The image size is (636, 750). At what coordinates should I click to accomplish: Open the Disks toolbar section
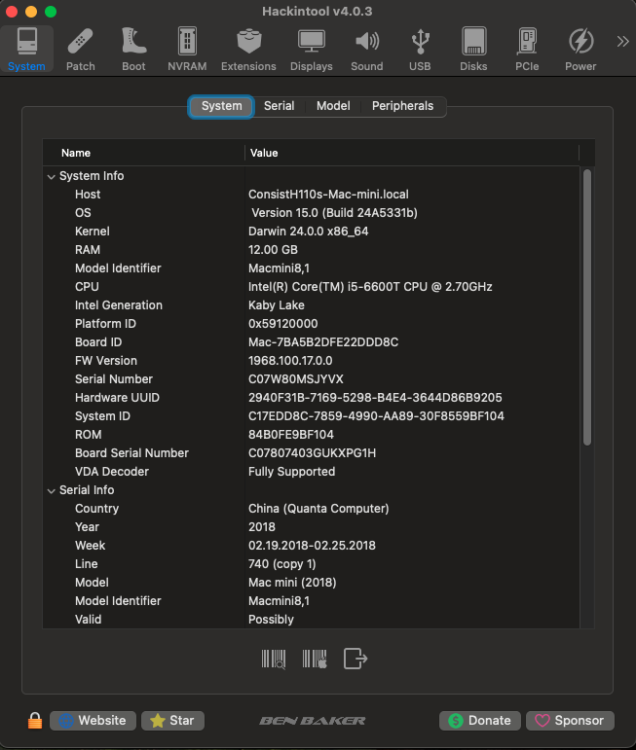point(473,50)
